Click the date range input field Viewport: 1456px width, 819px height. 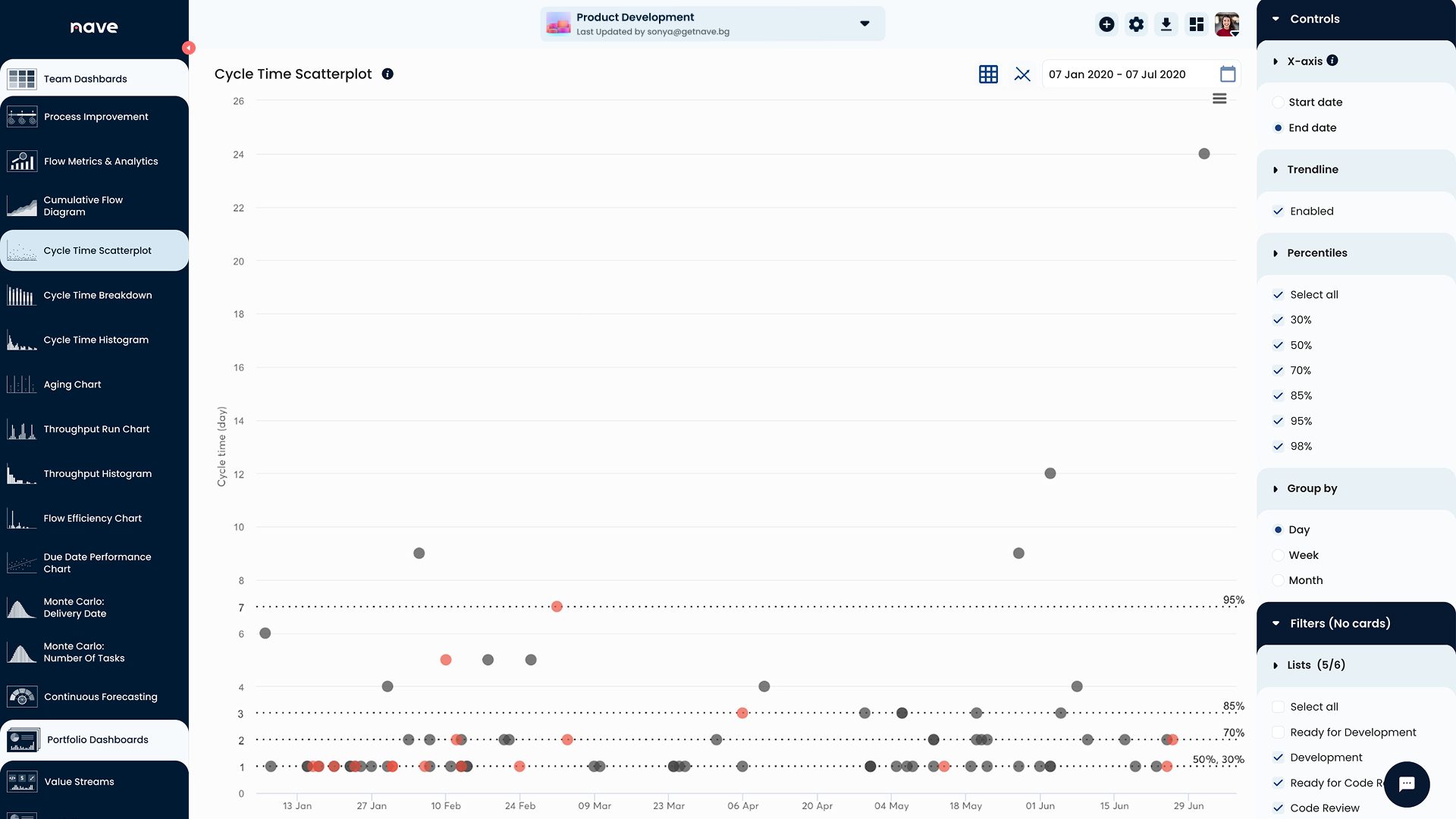[1116, 74]
